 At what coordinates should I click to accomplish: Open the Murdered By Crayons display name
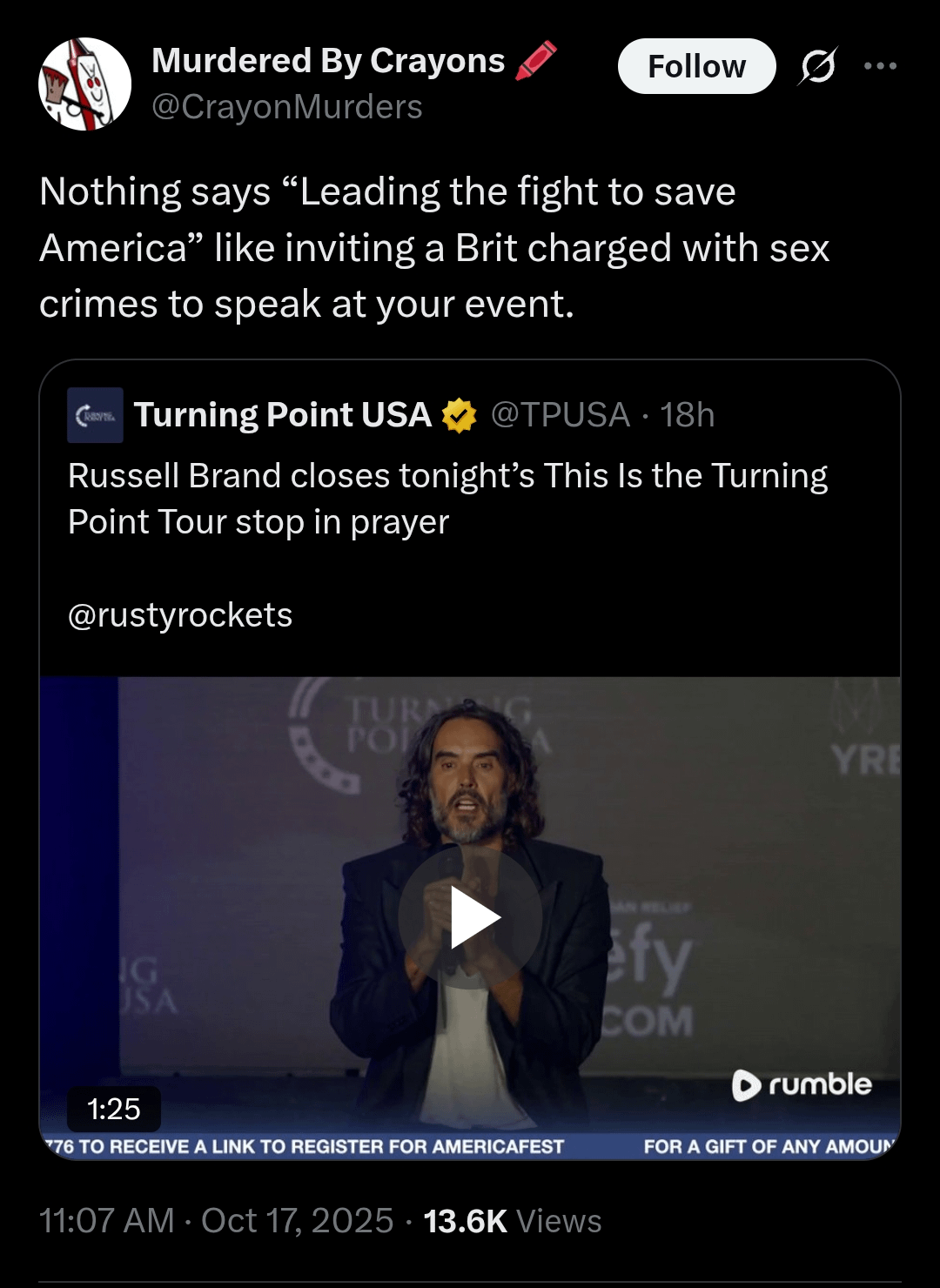pyautogui.click(x=328, y=61)
